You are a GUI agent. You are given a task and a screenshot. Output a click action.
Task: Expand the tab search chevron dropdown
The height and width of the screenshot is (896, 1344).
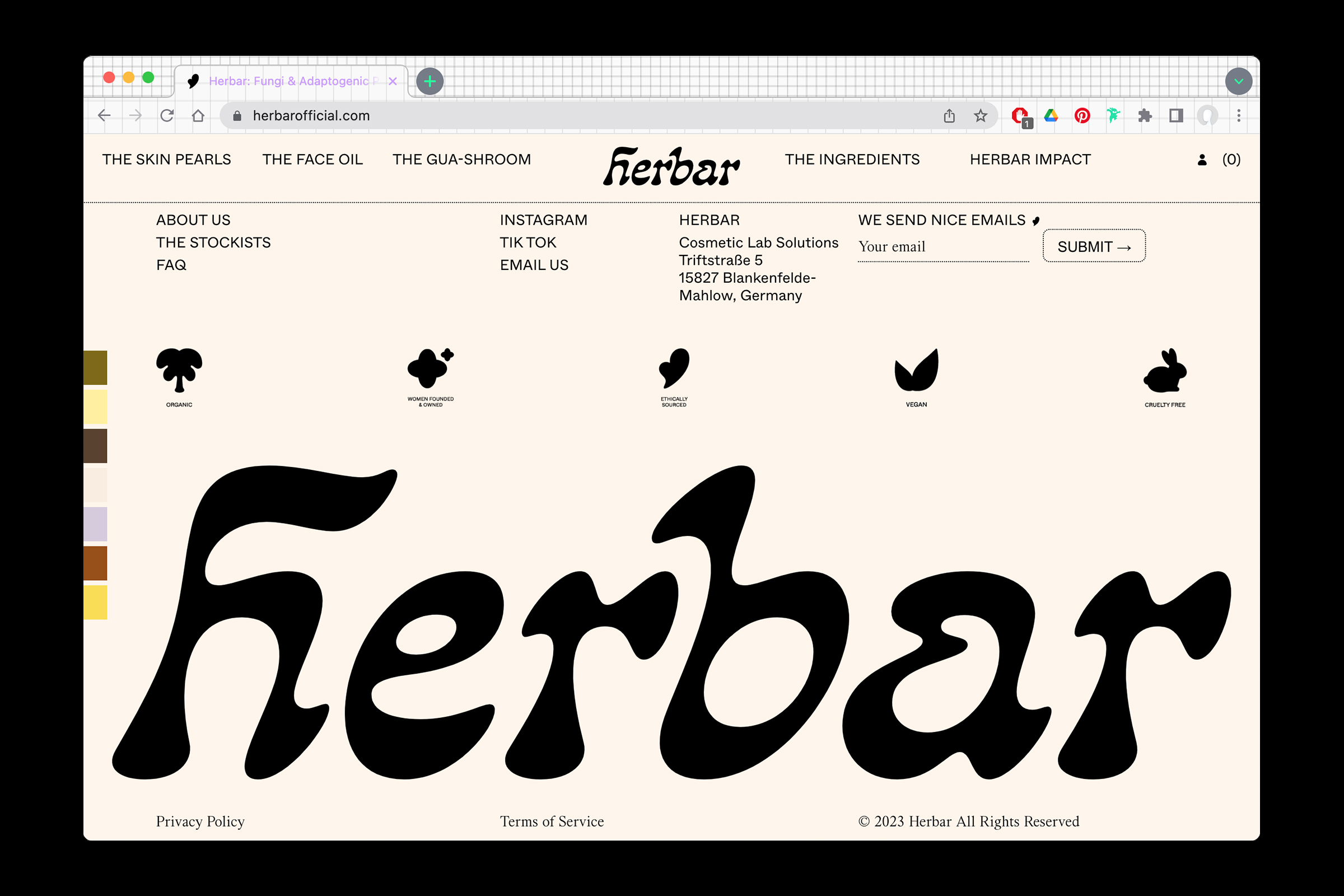coord(1238,81)
